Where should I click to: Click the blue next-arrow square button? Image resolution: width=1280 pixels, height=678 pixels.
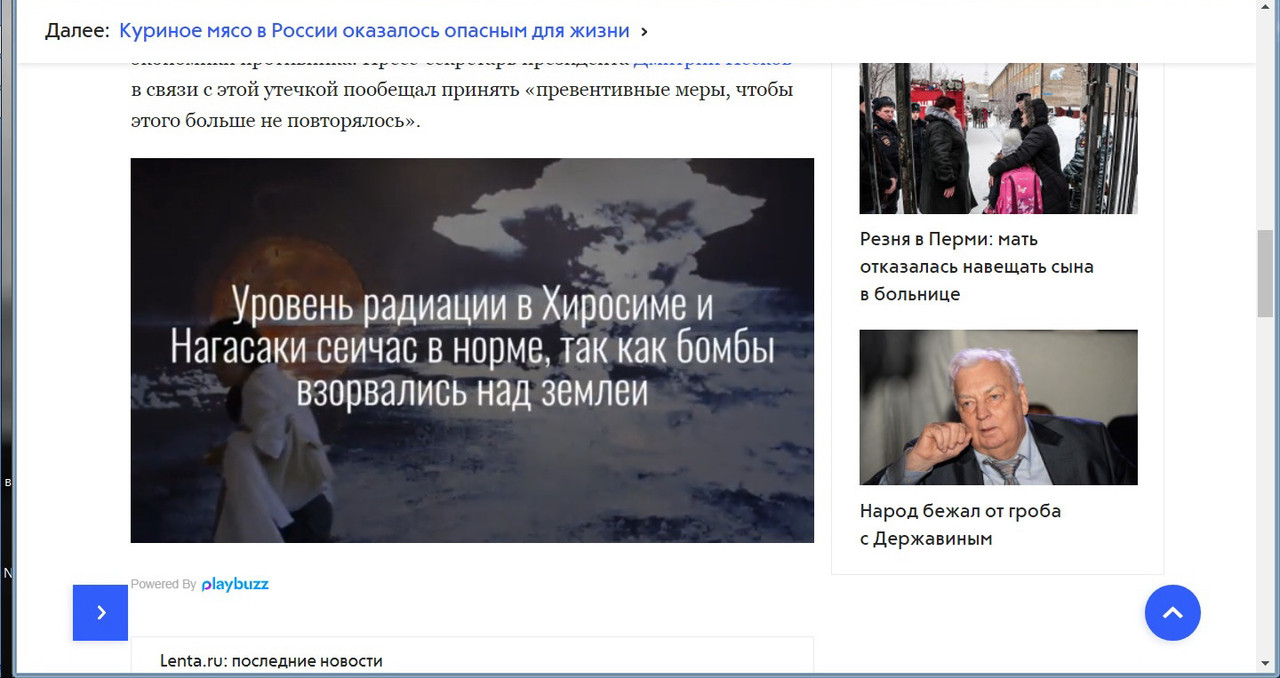(100, 612)
